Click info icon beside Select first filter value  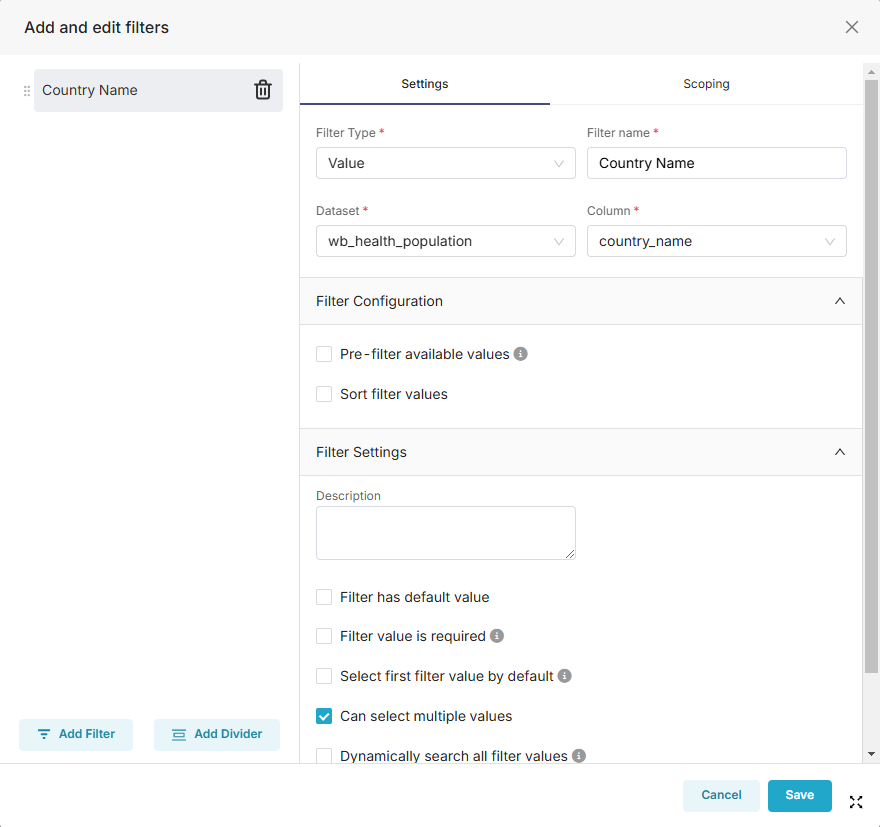click(x=565, y=676)
